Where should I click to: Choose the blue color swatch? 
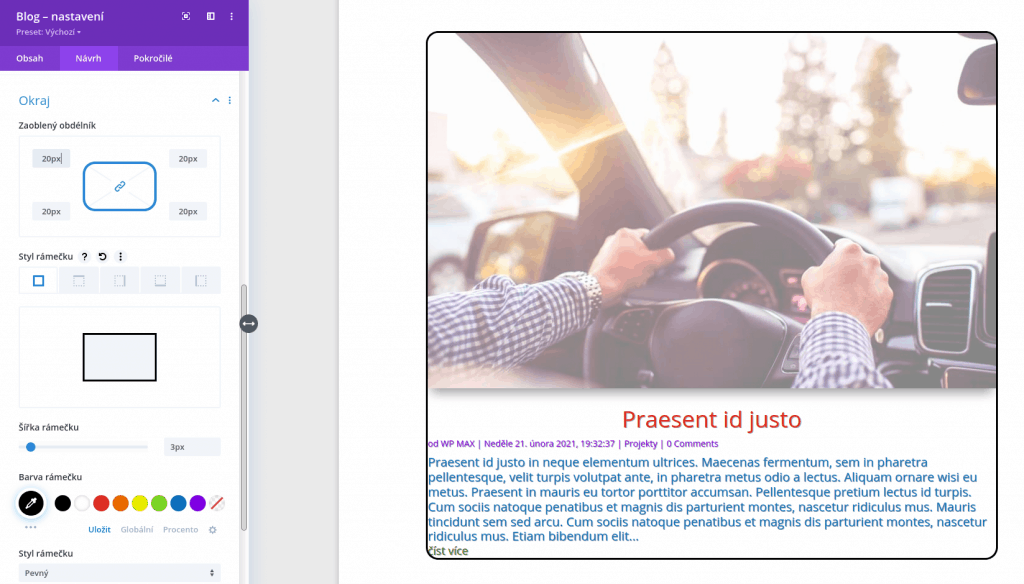[178, 503]
